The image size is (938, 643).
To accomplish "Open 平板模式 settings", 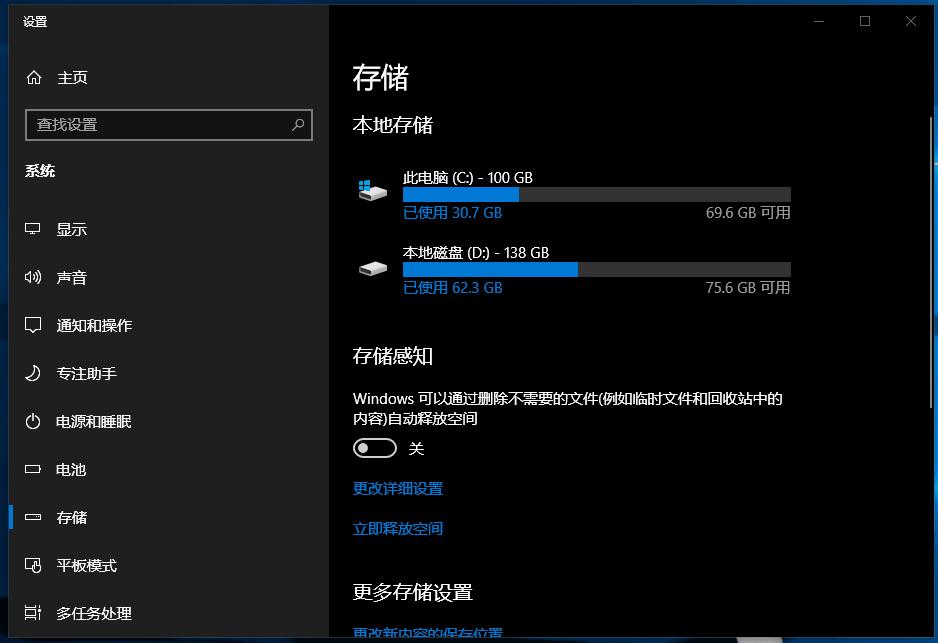I will 33,565.
